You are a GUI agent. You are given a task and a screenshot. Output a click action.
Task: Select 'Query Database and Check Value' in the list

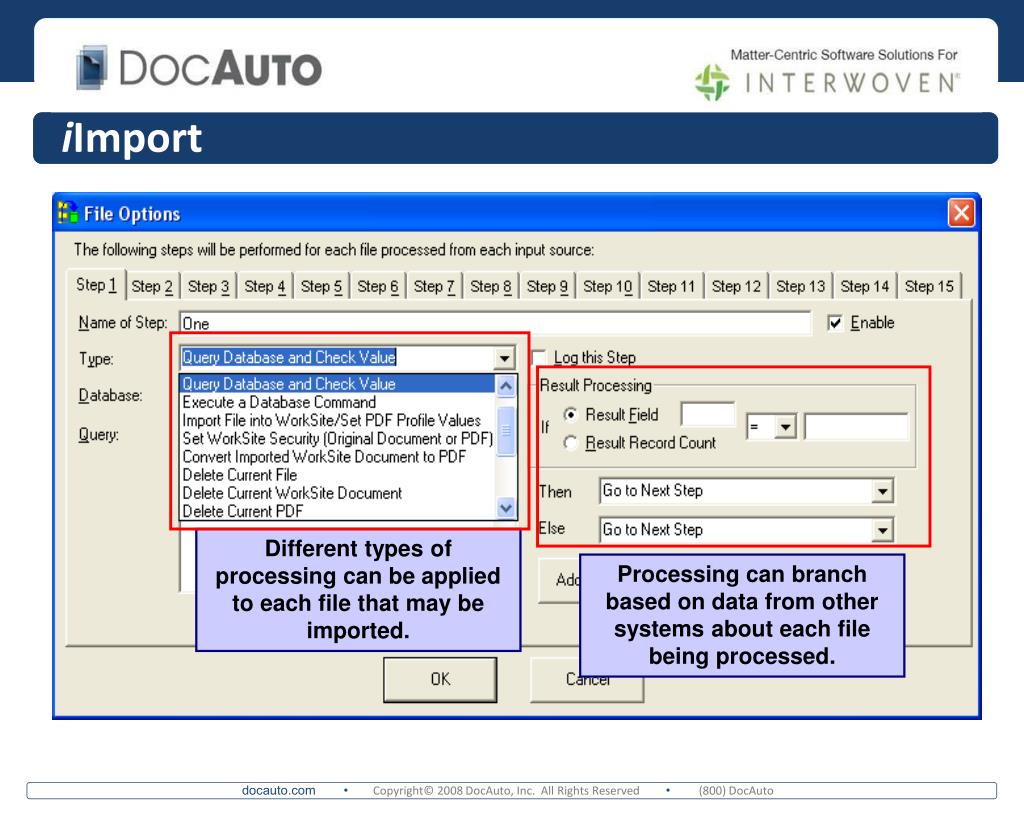[x=338, y=383]
